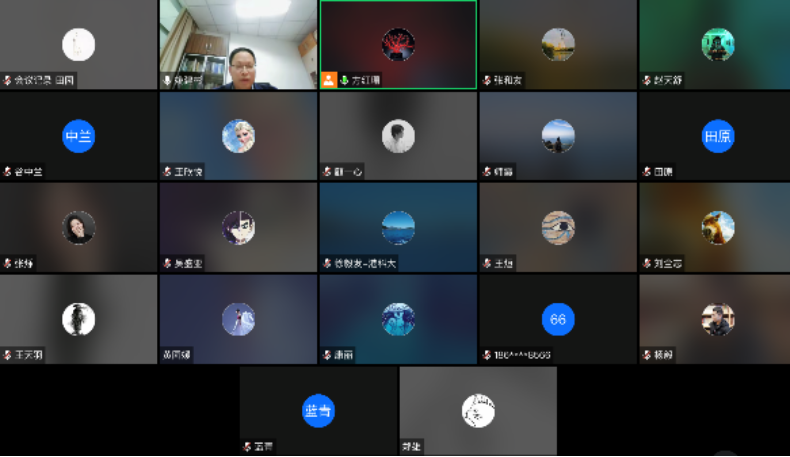The image size is (790, 457).
Task: Click the muted mic icon beside the 186 phone number
Action: [487, 355]
